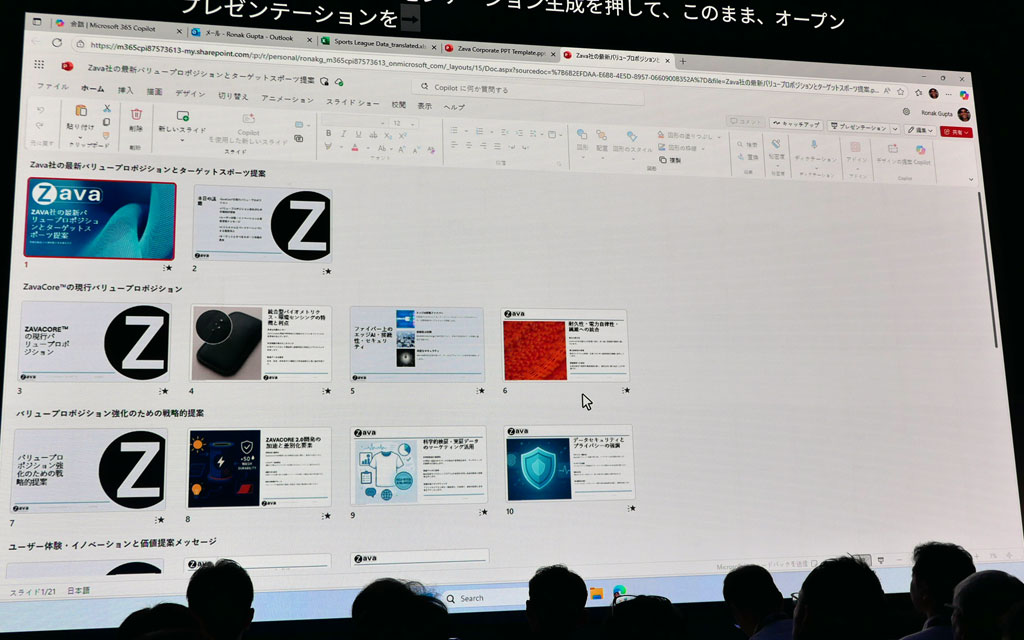
Task: Click the Arrange (配置) icon
Action: [x=601, y=135]
